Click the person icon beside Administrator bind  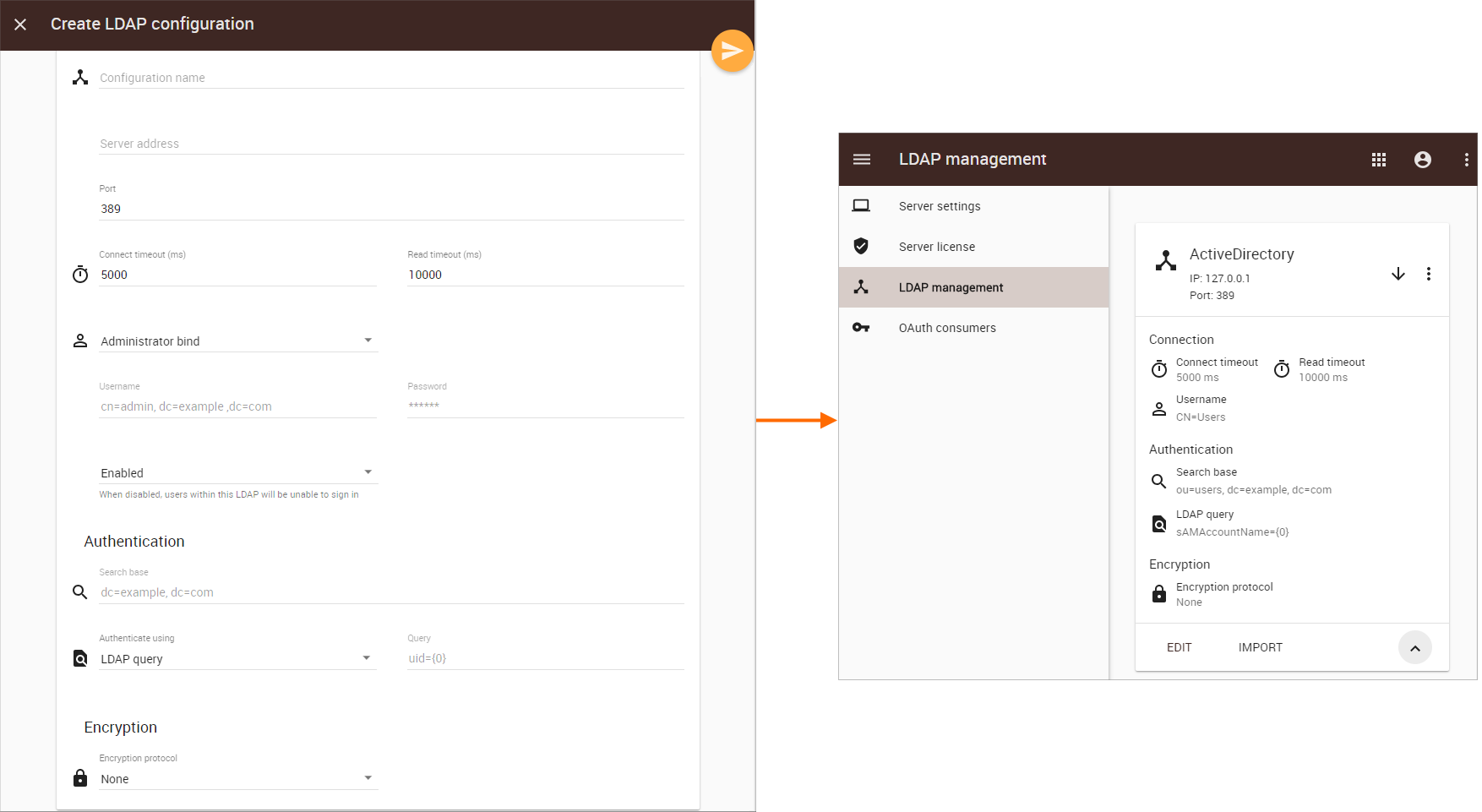tap(80, 341)
